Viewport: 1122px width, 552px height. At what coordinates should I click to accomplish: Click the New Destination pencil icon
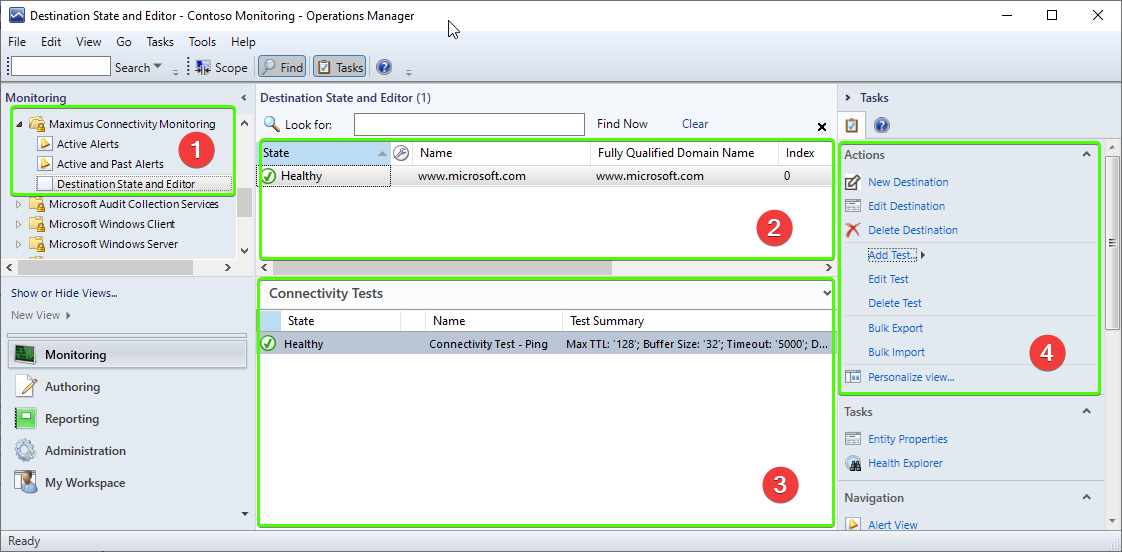pos(853,182)
